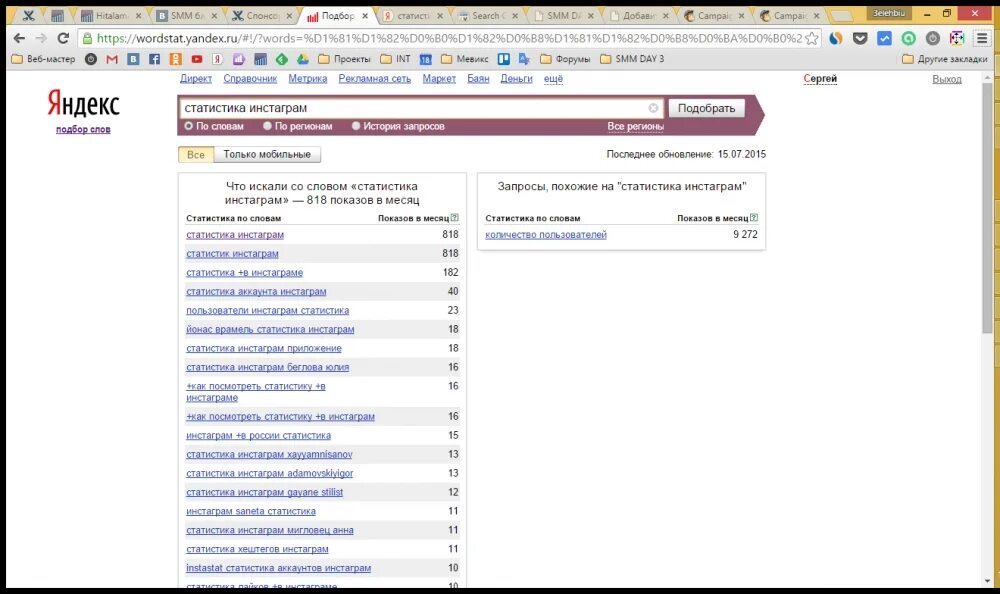Switch to the 'Hitalama' browser tab
This screenshot has height=594, width=1000.
coord(111,16)
